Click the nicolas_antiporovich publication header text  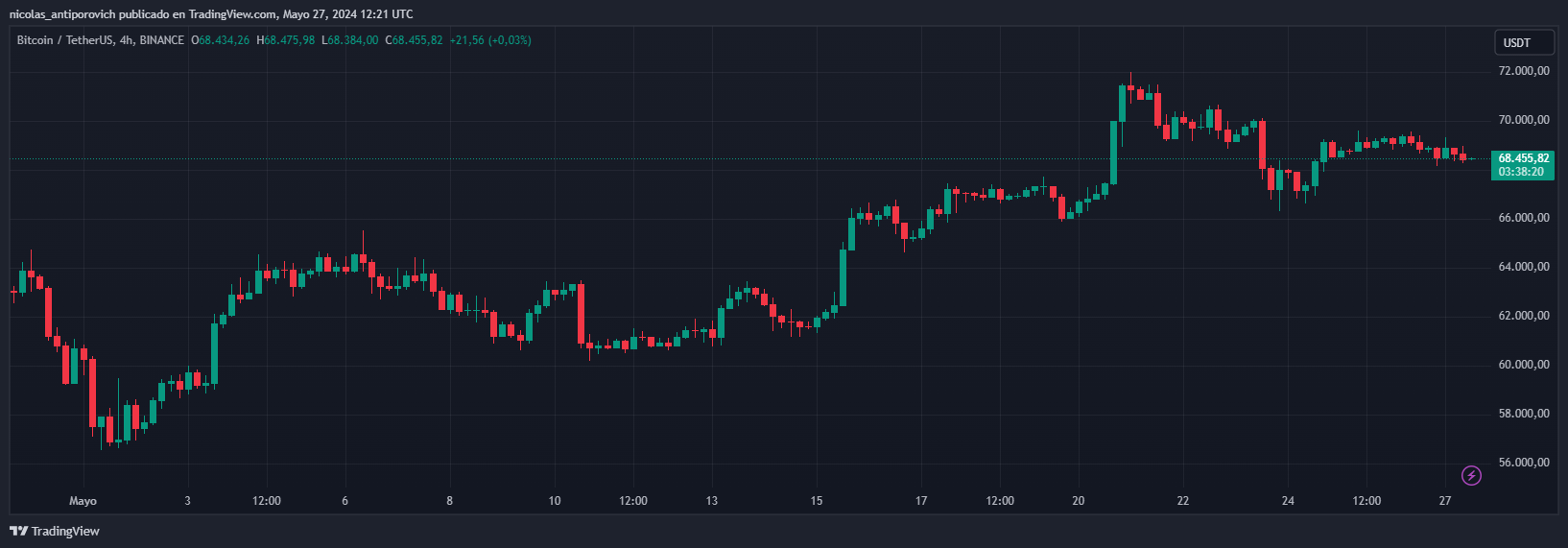point(211,13)
